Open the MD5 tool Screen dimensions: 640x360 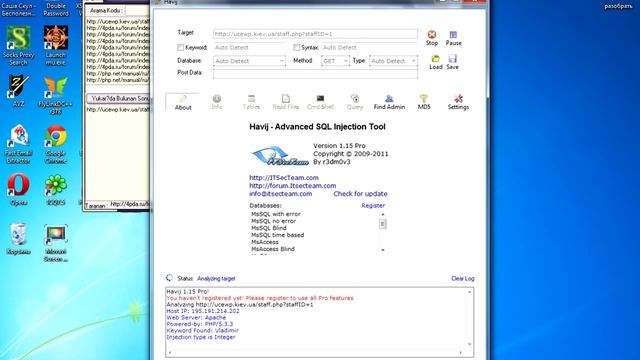click(x=424, y=102)
